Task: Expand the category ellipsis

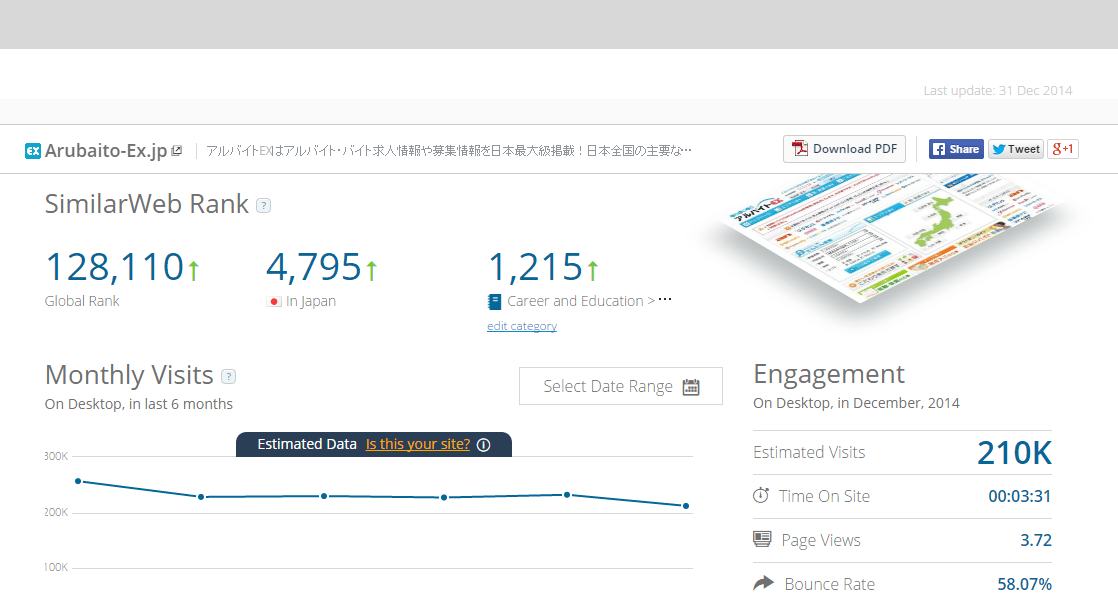Action: point(665,299)
